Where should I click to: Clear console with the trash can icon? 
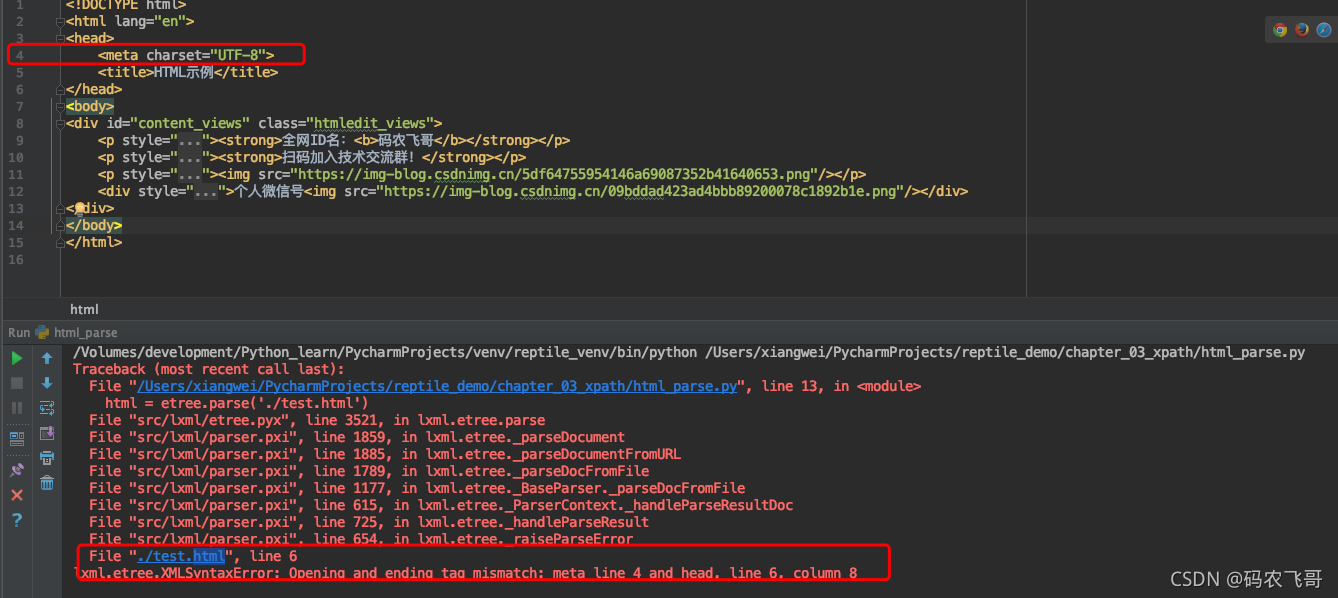[x=47, y=483]
